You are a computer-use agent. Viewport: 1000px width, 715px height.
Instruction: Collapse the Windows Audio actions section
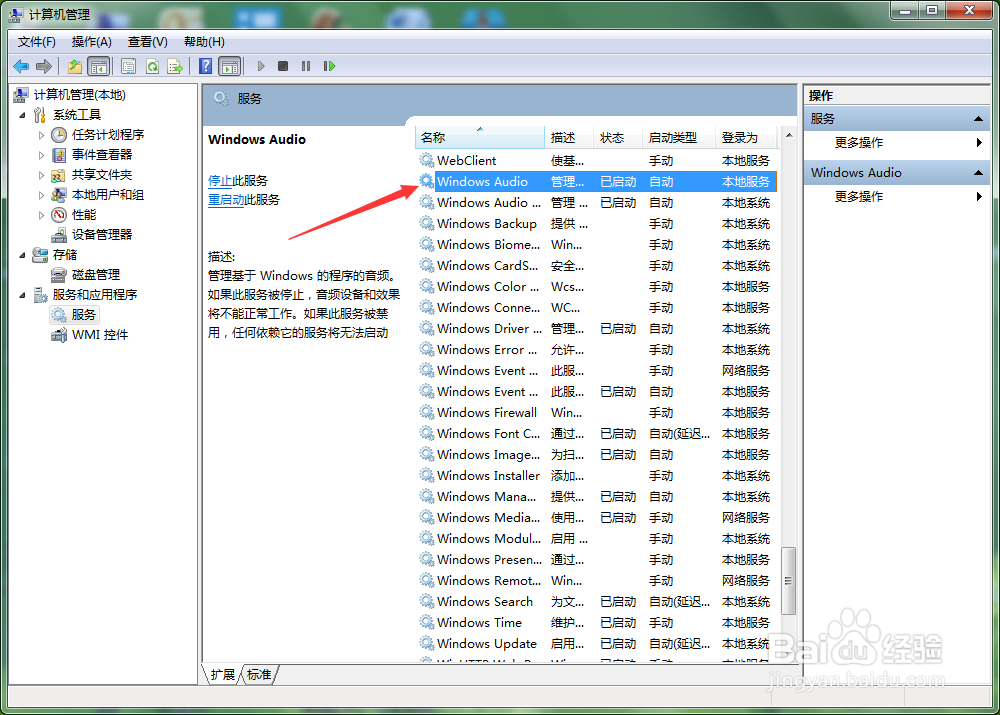(978, 173)
